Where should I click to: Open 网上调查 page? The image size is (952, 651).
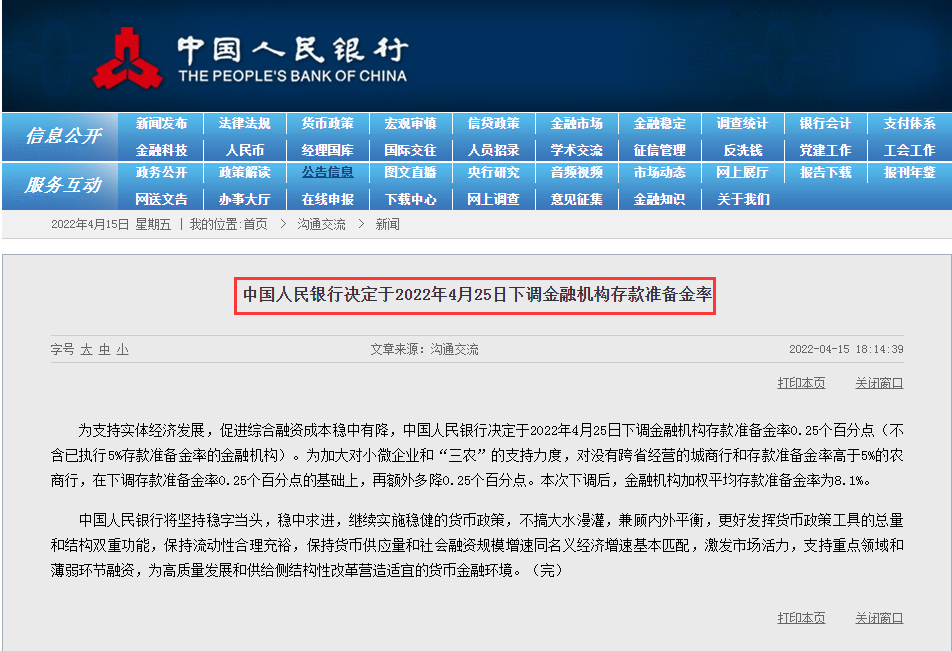coord(494,199)
